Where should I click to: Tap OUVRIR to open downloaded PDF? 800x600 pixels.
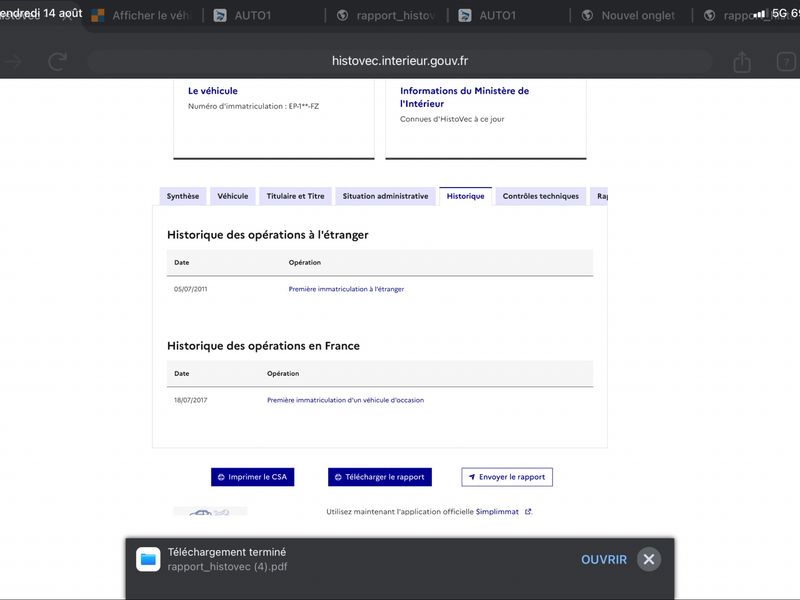[604, 560]
